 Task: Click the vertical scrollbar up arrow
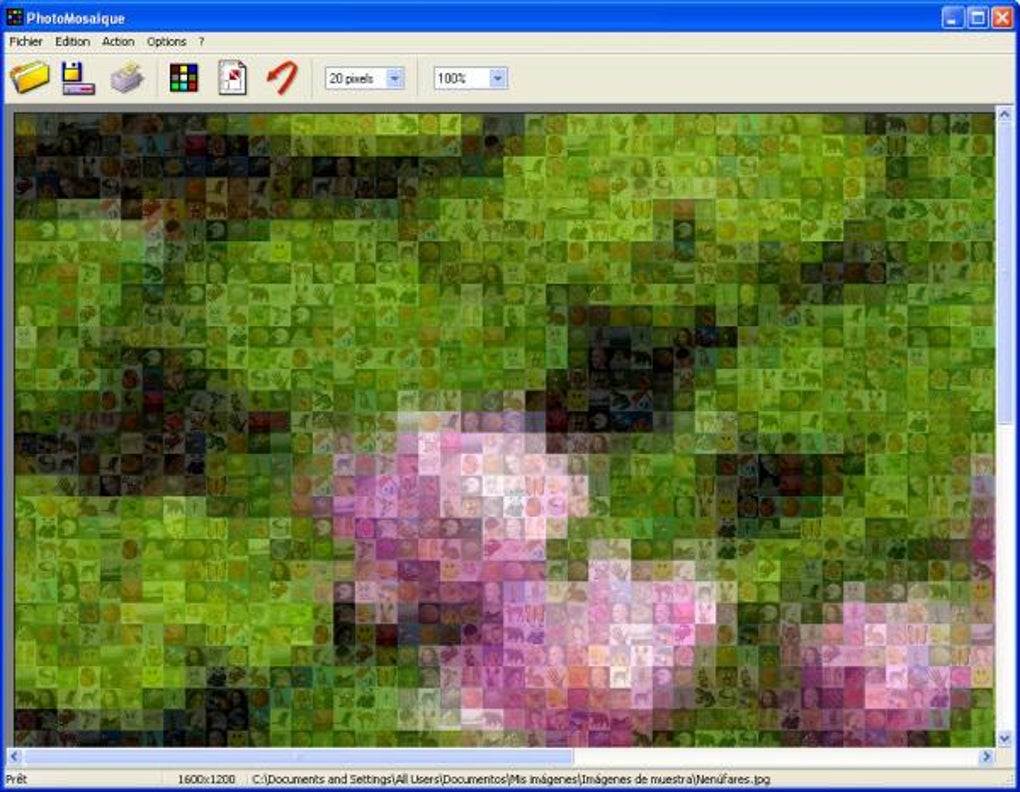(x=1004, y=115)
